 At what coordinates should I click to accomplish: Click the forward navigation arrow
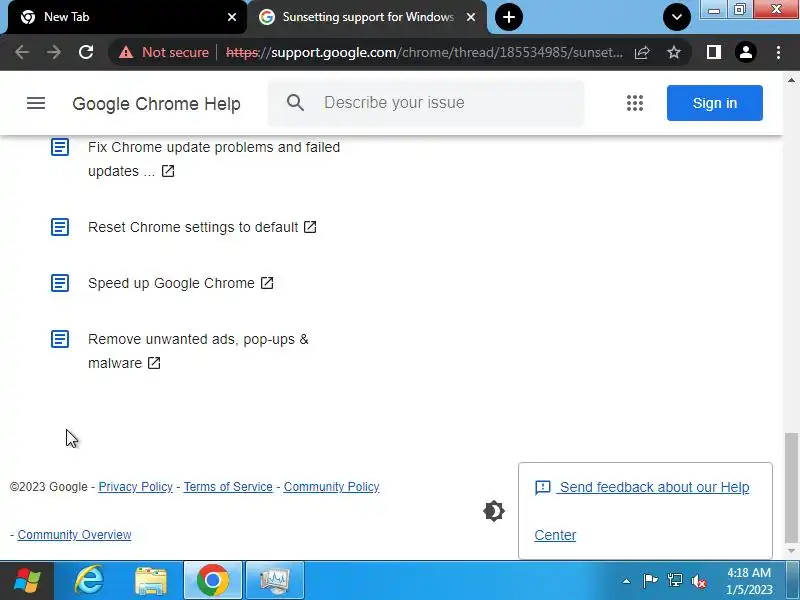54,52
